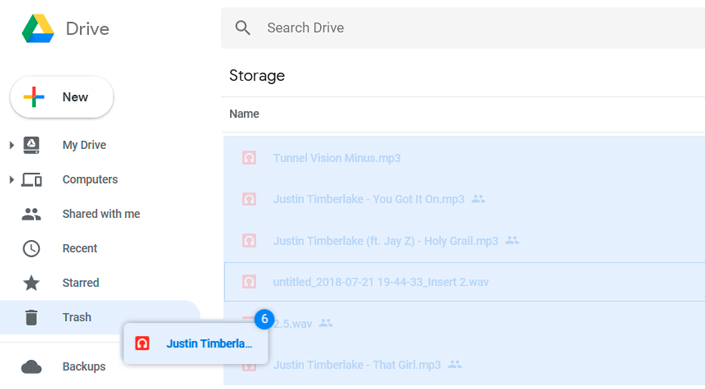
Task: Open Shared with me
Action: [101, 214]
